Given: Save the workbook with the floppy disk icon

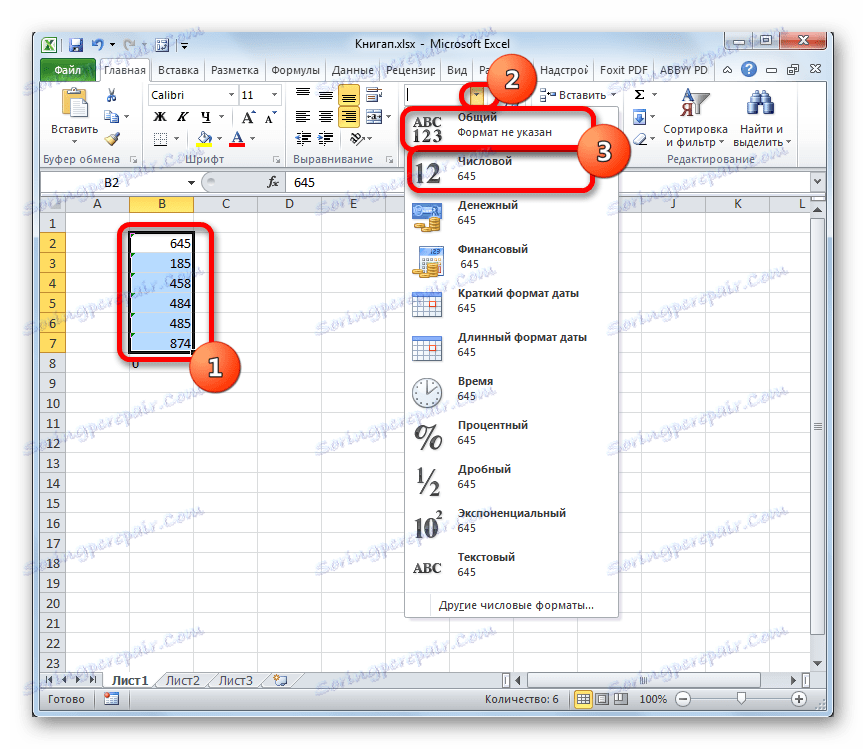Looking at the screenshot, I should click(x=76, y=45).
